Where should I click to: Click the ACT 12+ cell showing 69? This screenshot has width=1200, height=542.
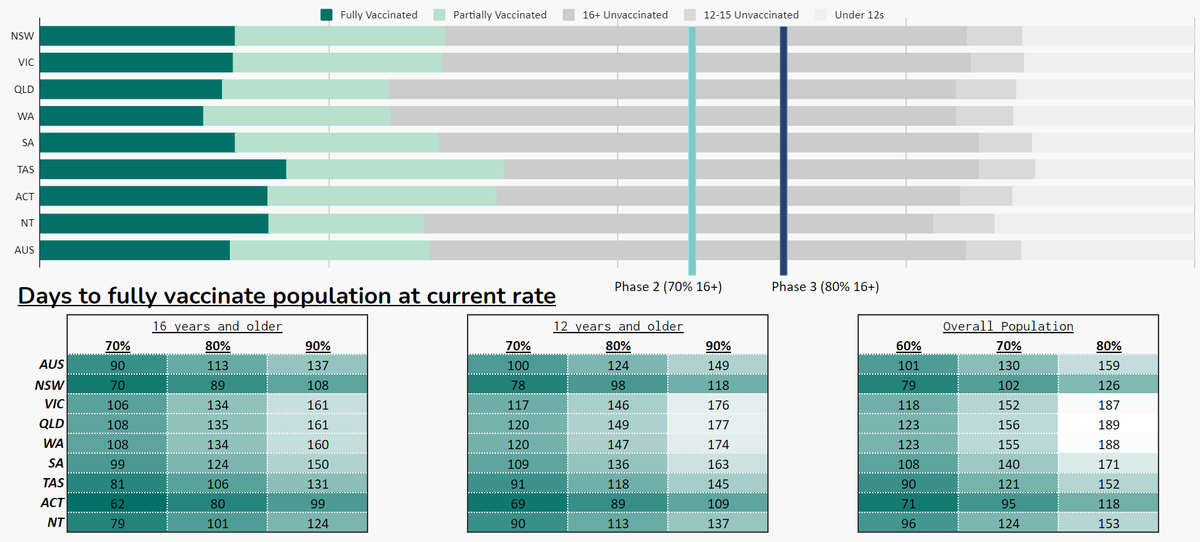[518, 502]
